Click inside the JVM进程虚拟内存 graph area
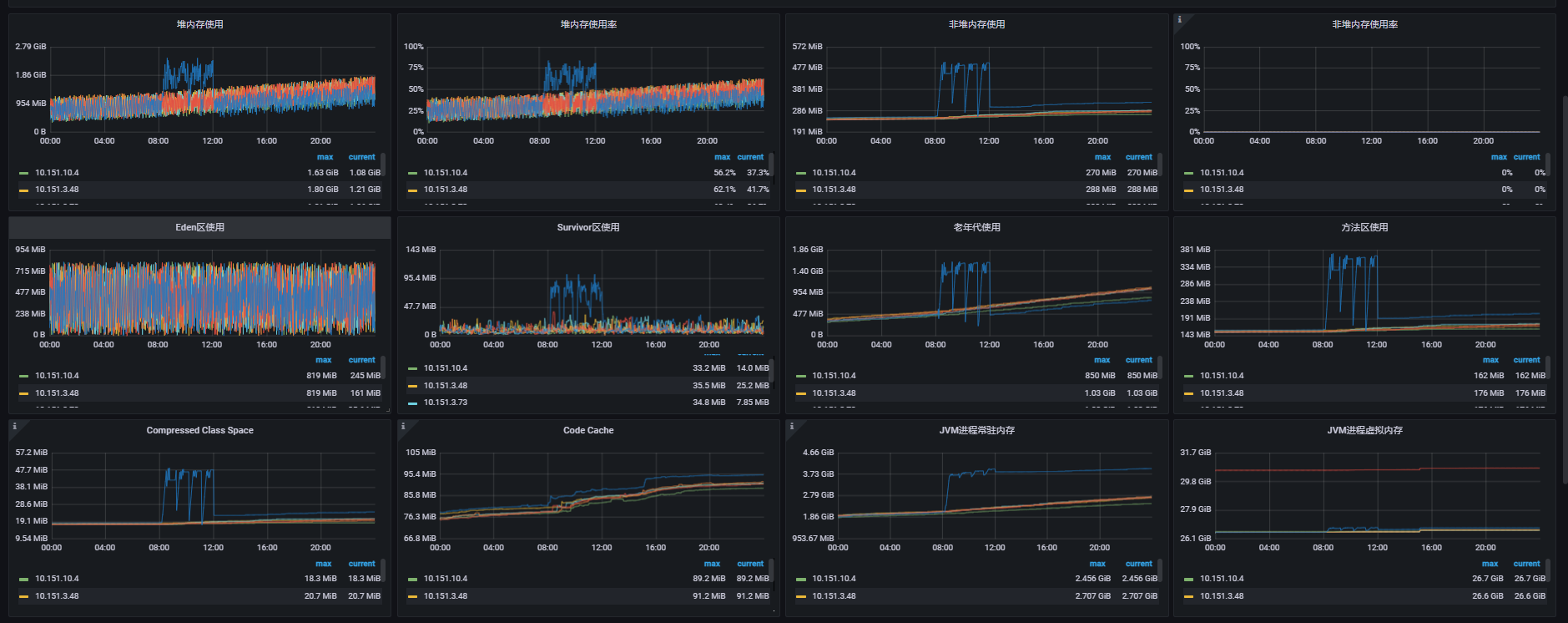The height and width of the screenshot is (623, 1568). (x=1377, y=495)
